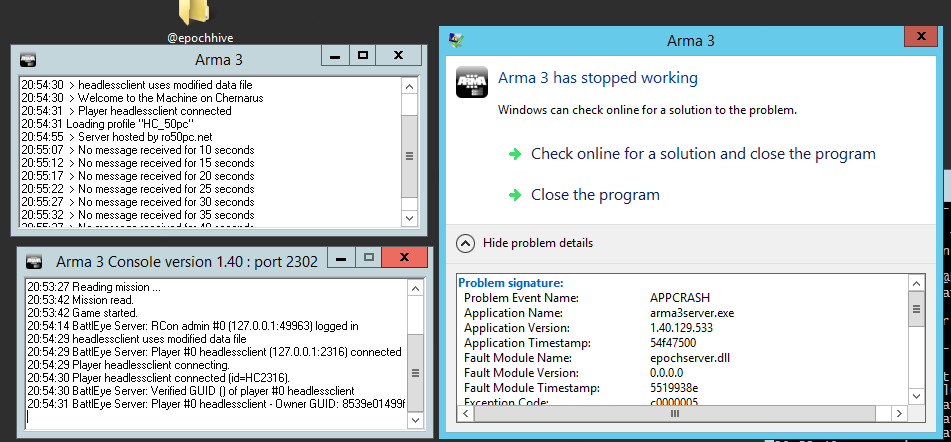This screenshot has height=442, width=951.
Task: Click application timestamp 54f47500 value
Action: coord(673,343)
